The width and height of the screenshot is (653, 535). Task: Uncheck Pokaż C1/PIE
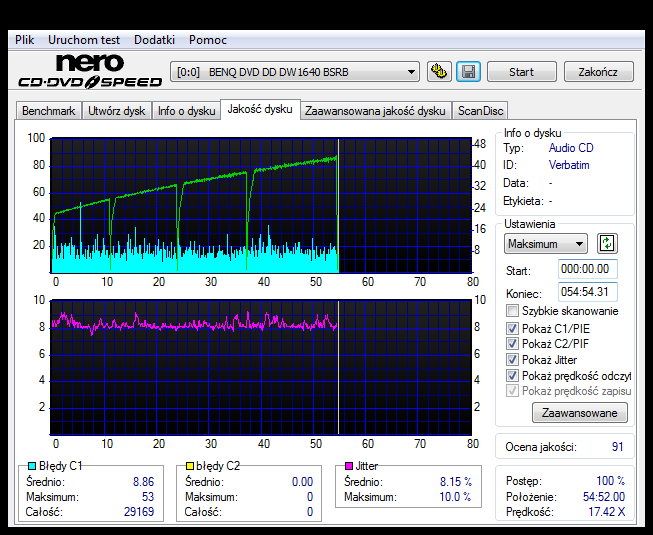[512, 328]
